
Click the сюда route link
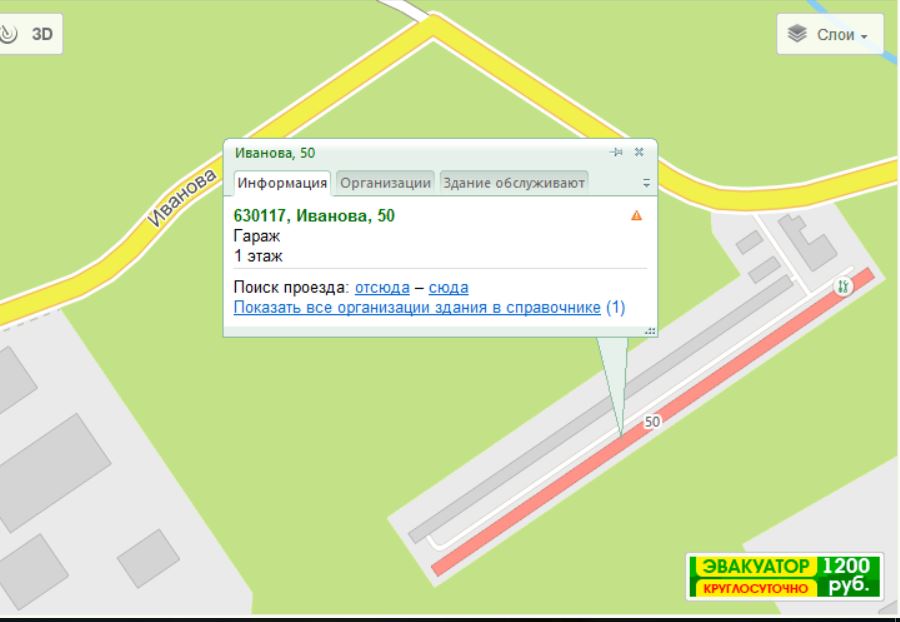[448, 288]
